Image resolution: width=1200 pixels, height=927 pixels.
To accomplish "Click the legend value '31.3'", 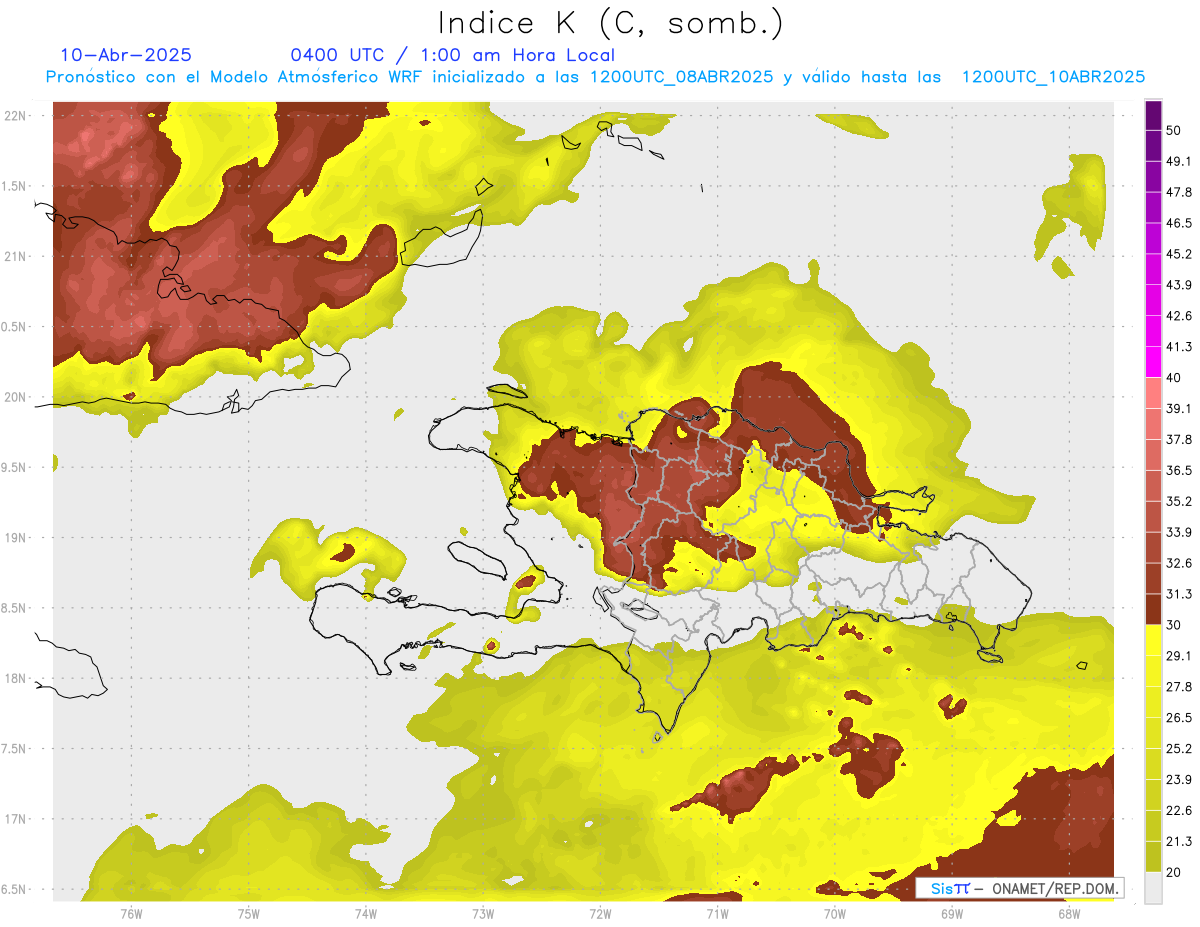I will (1180, 594).
